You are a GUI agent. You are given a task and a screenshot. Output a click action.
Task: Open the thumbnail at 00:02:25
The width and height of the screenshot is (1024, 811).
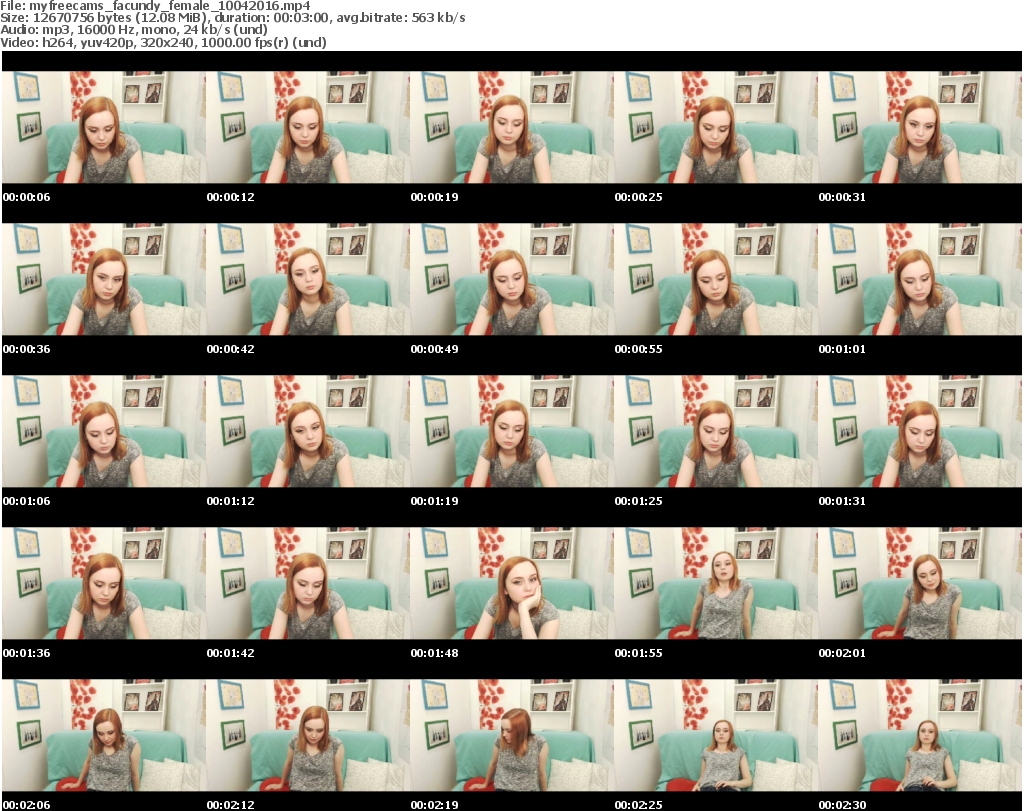715,735
